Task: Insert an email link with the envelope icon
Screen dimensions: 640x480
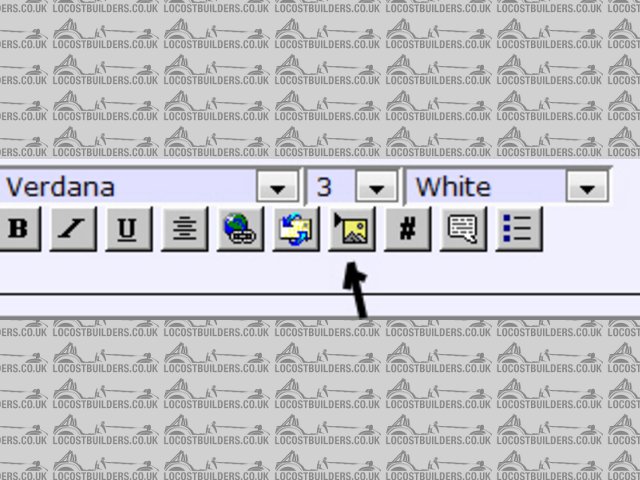Action: pos(296,229)
